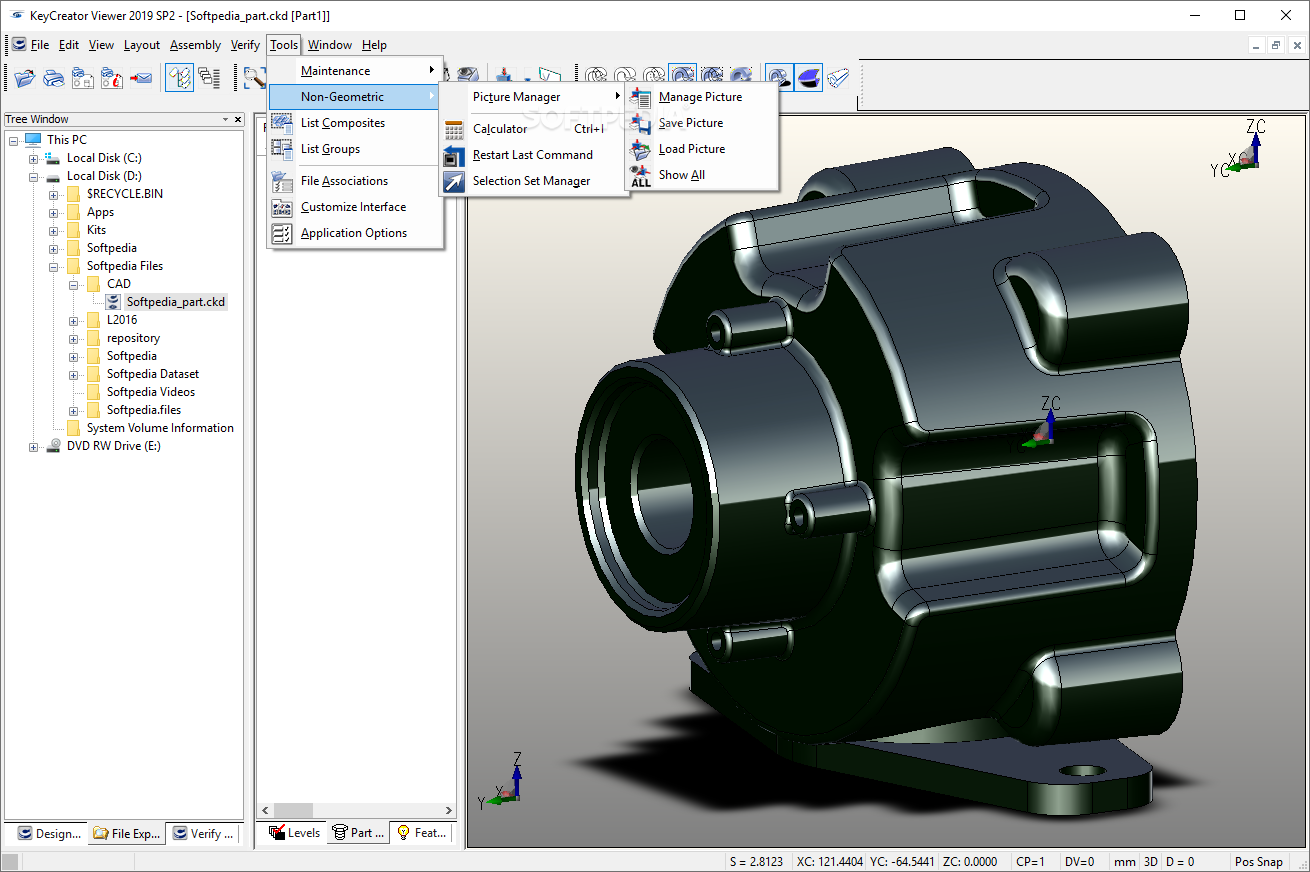Close the Tree Window panel
Viewport: 1310px width, 872px height.
pos(238,119)
